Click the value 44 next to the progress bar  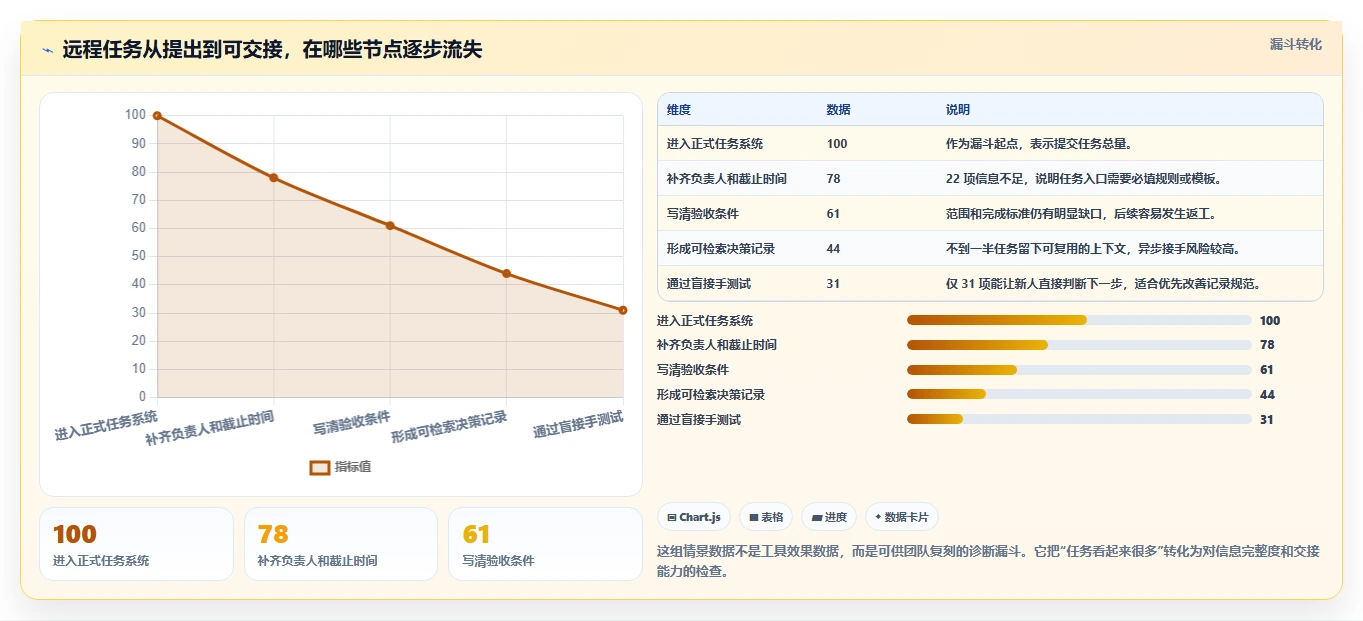(1267, 395)
